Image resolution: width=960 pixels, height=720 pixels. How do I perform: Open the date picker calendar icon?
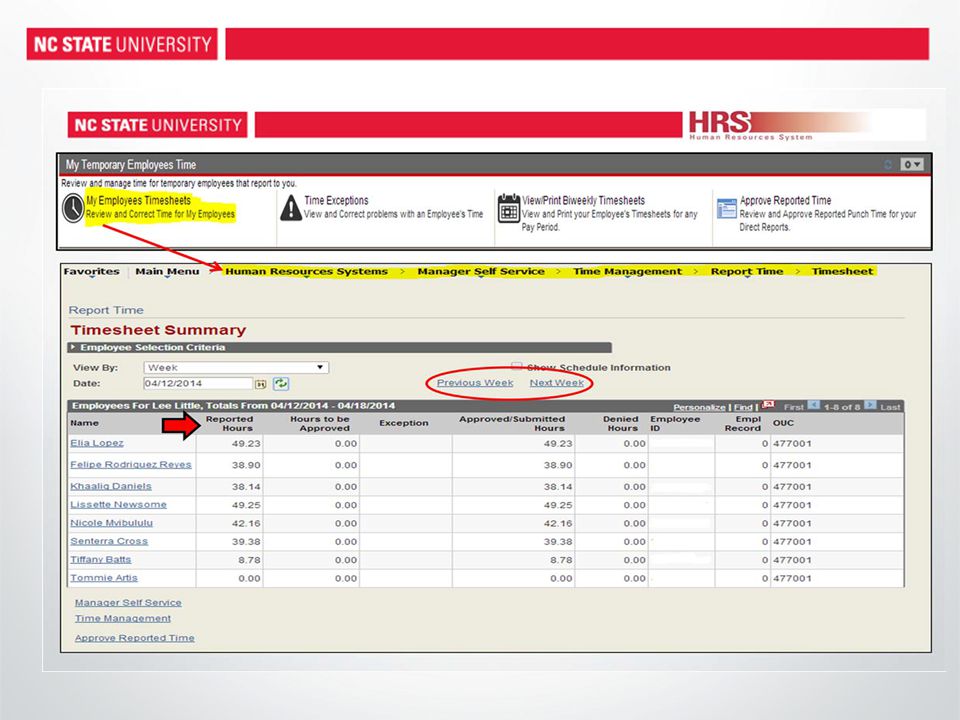260,384
